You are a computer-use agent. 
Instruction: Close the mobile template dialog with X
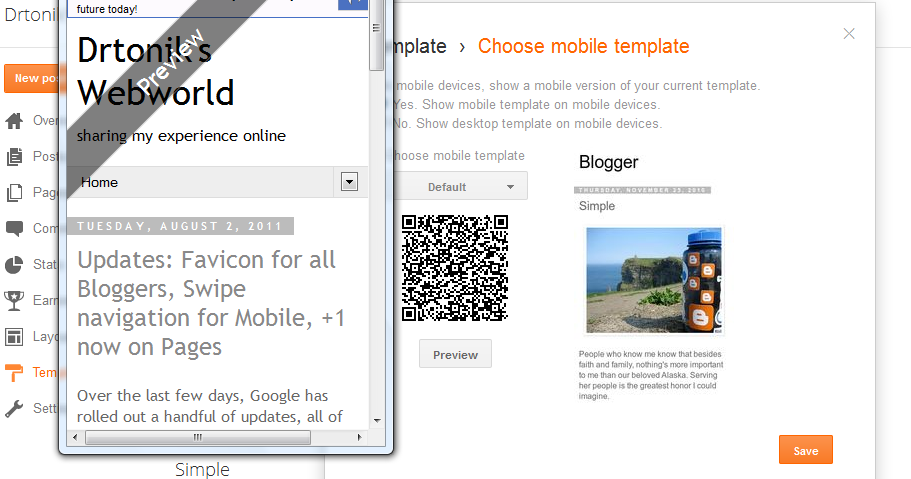[x=849, y=34]
